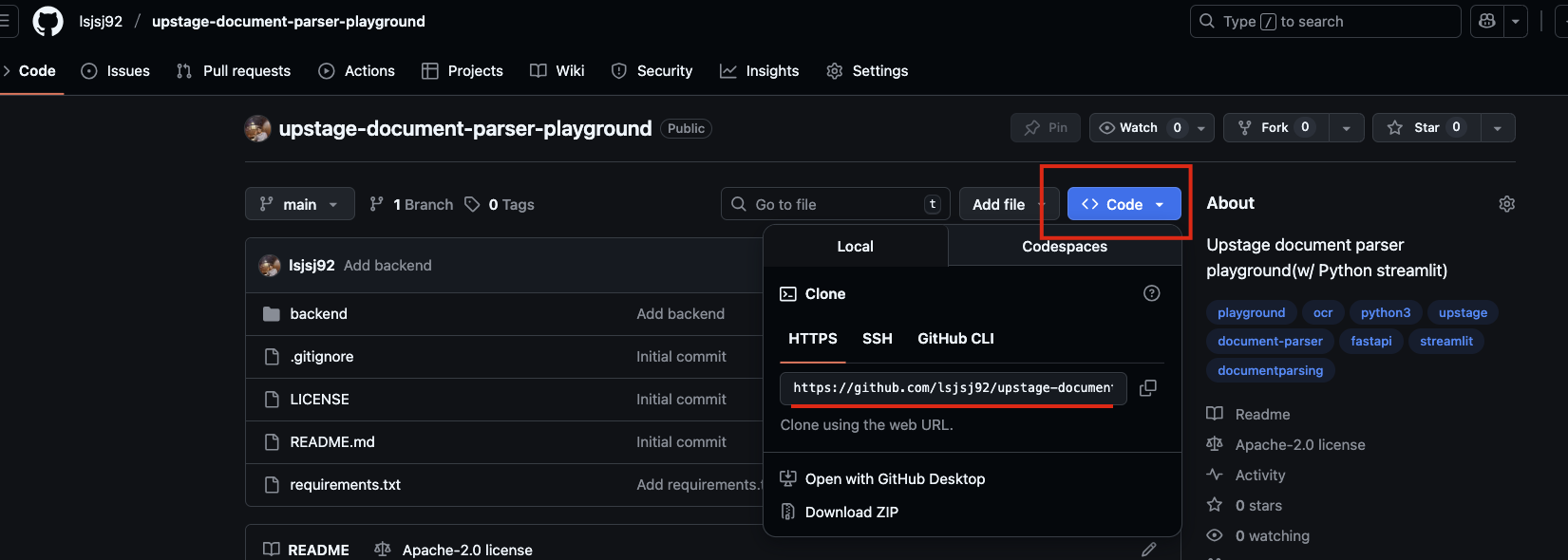Open the documentparsing topic tag
Viewport: 1568px width, 560px height.
point(1270,371)
